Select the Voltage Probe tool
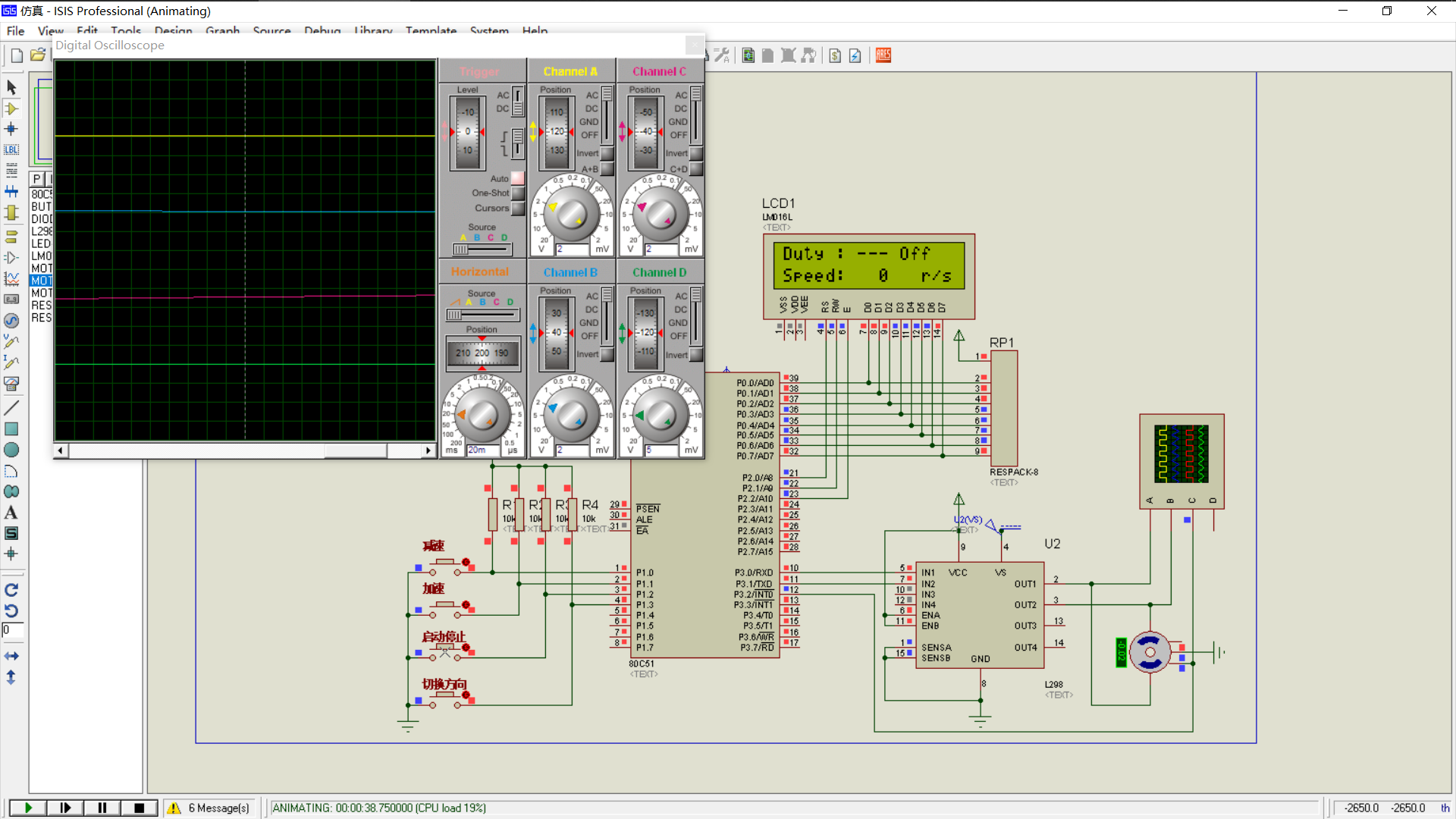This screenshot has height=819, width=1456. pos(11,341)
